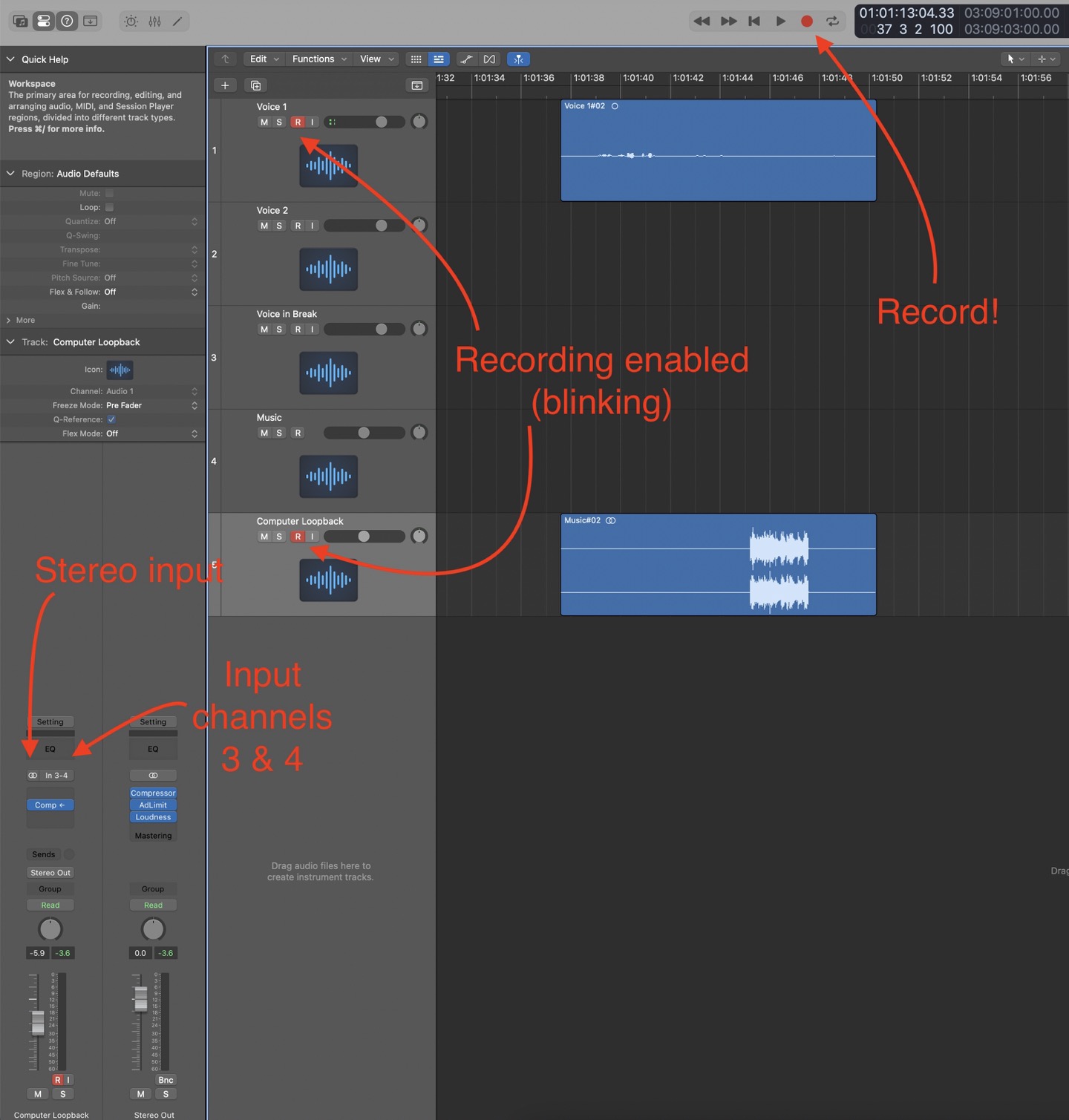
Task: Click the Voice 2 track waveform icon
Action: pos(328,269)
